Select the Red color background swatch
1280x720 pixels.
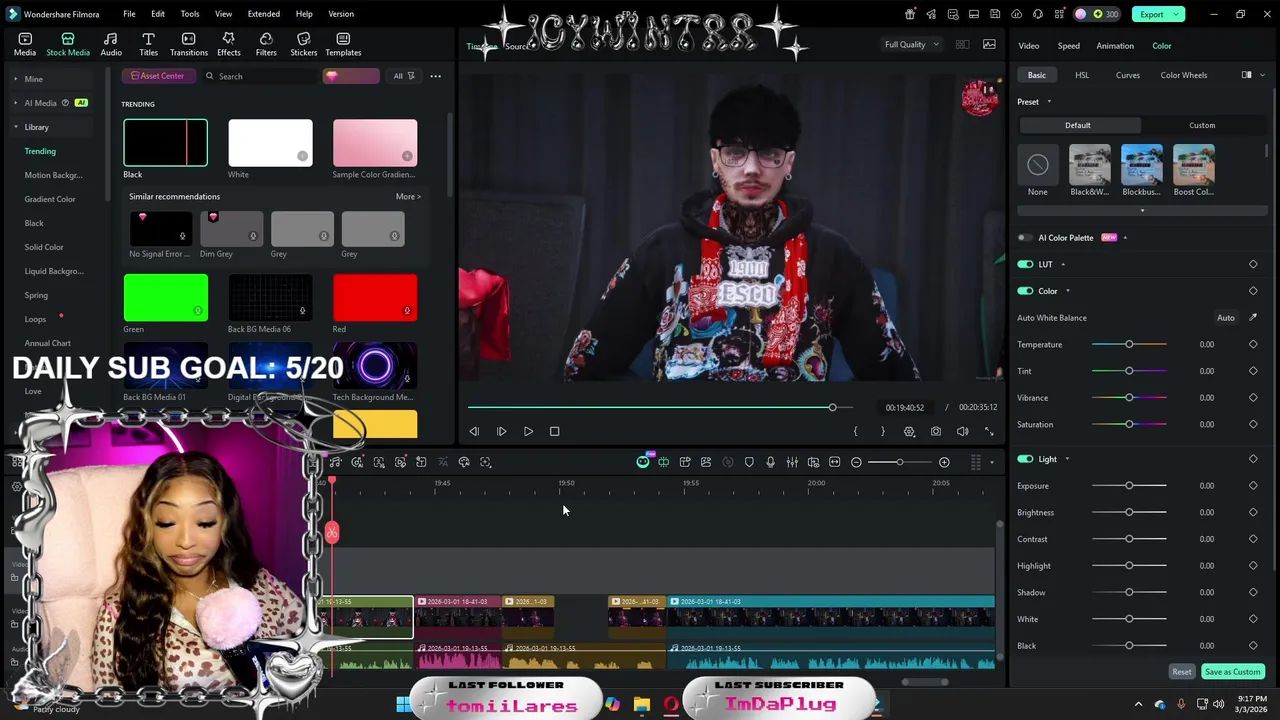point(375,298)
